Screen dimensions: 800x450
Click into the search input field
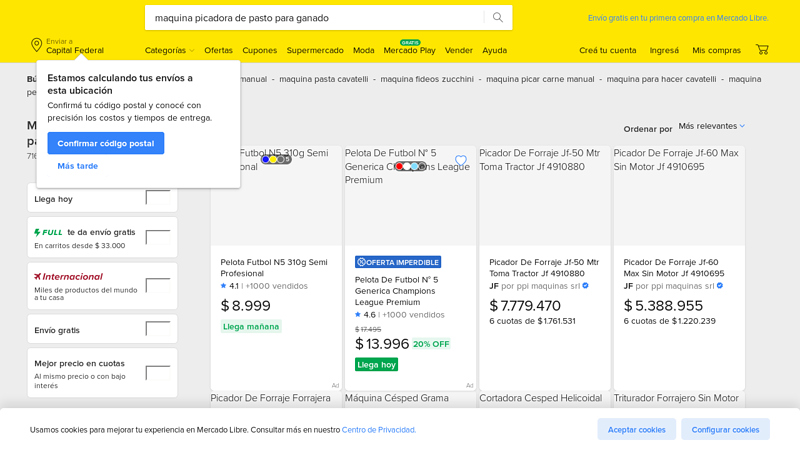tap(315, 18)
